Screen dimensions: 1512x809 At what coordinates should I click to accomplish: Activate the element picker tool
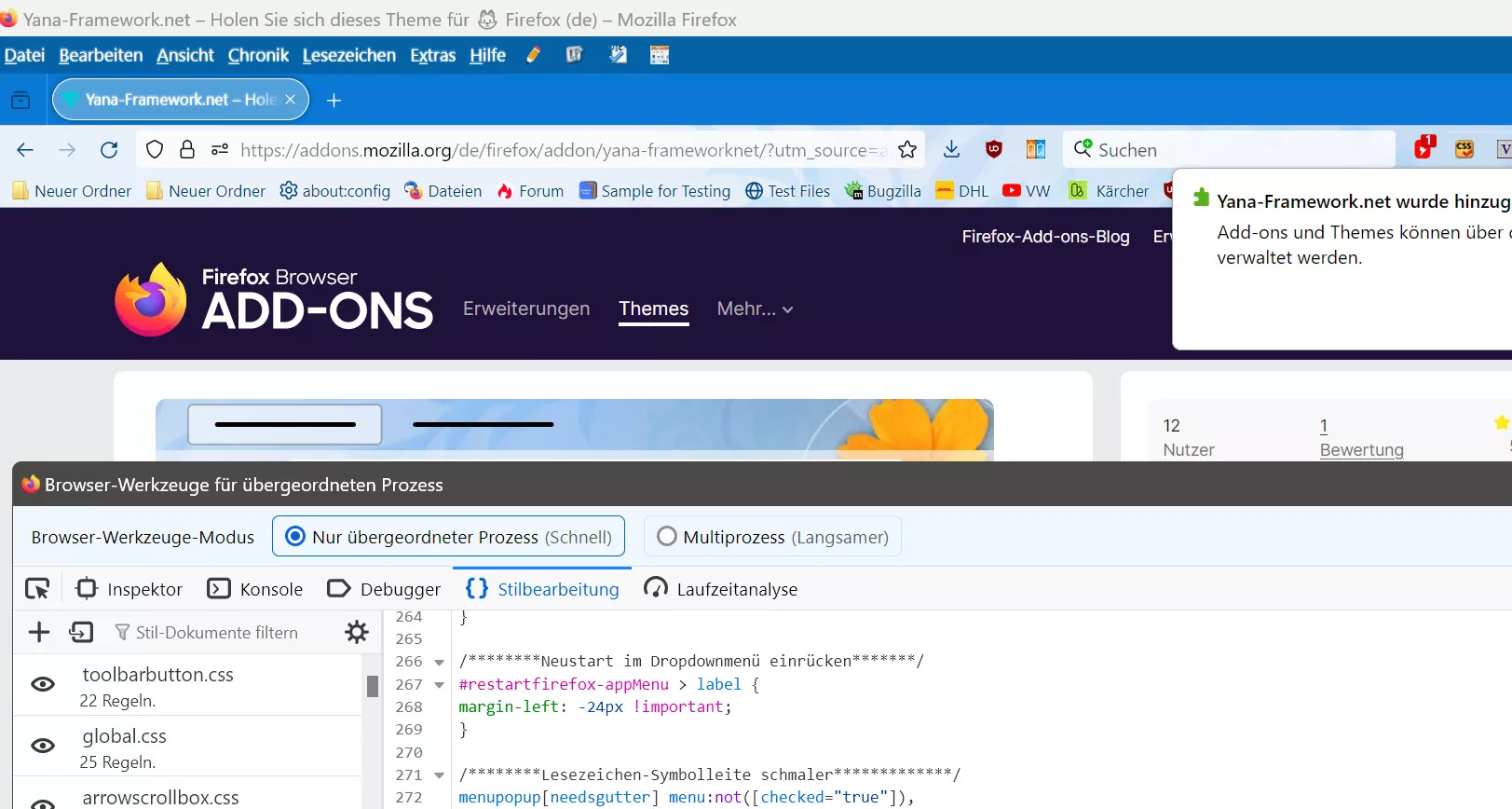[x=37, y=589]
